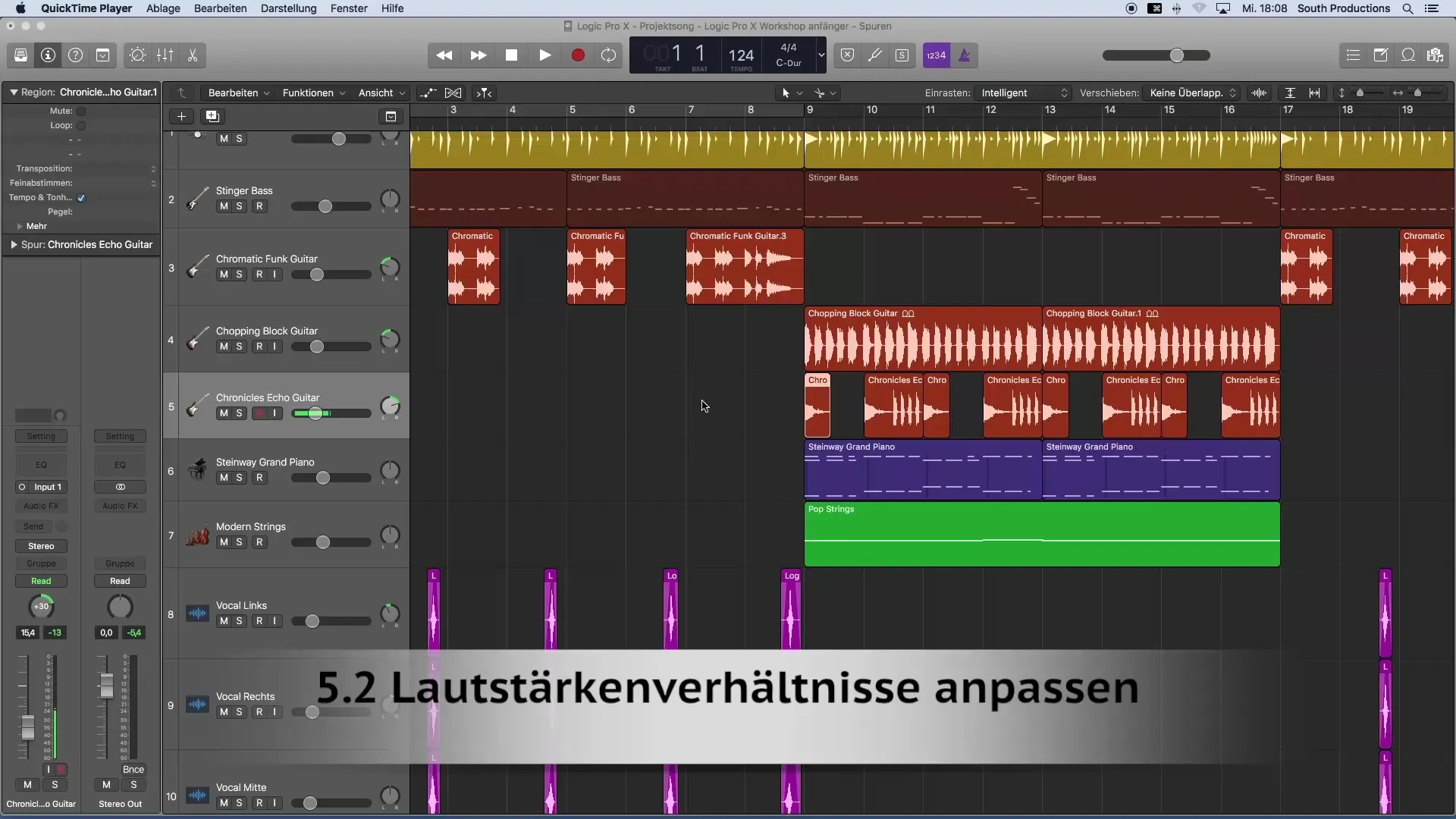This screenshot has height=819, width=1456.
Task: Click the Tuner pencil icon in control bar
Action: 874,55
